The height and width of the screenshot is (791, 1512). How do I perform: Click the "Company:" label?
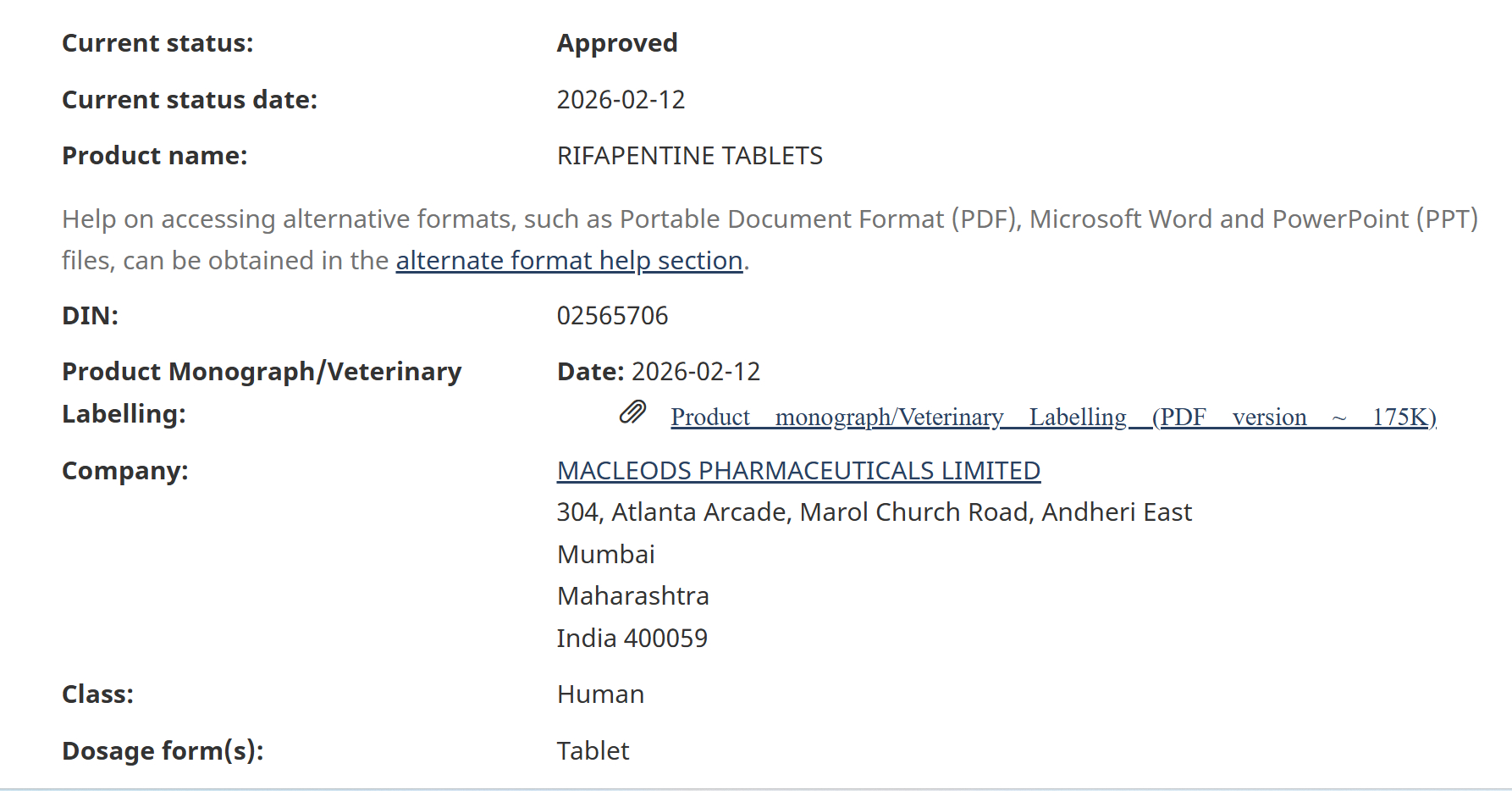tap(124, 471)
